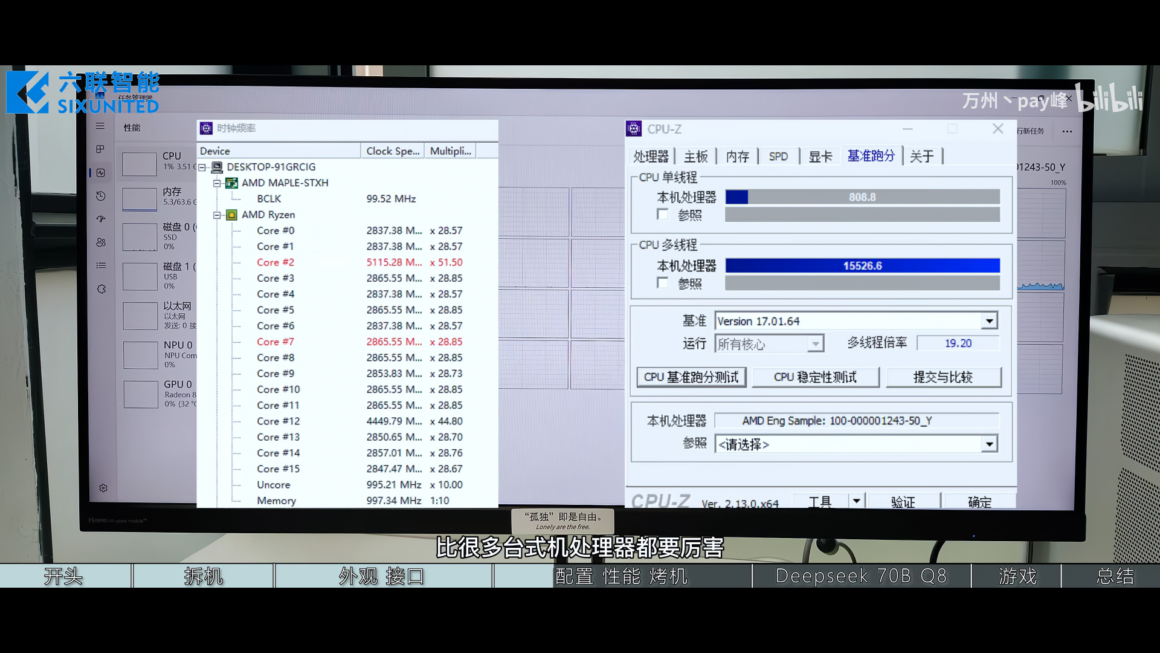Open Details list icon in Task Manager sidebar
This screenshot has width=1160, height=653.
point(101,265)
